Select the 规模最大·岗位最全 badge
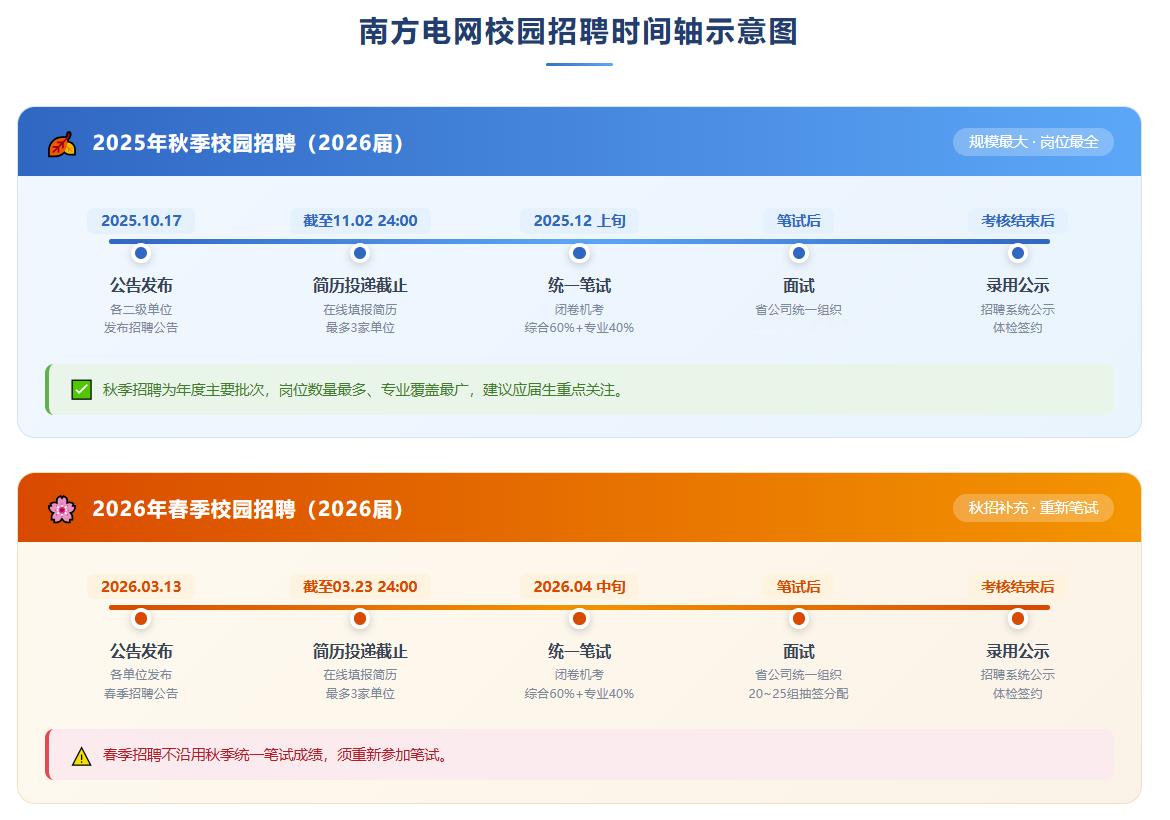 point(1033,142)
